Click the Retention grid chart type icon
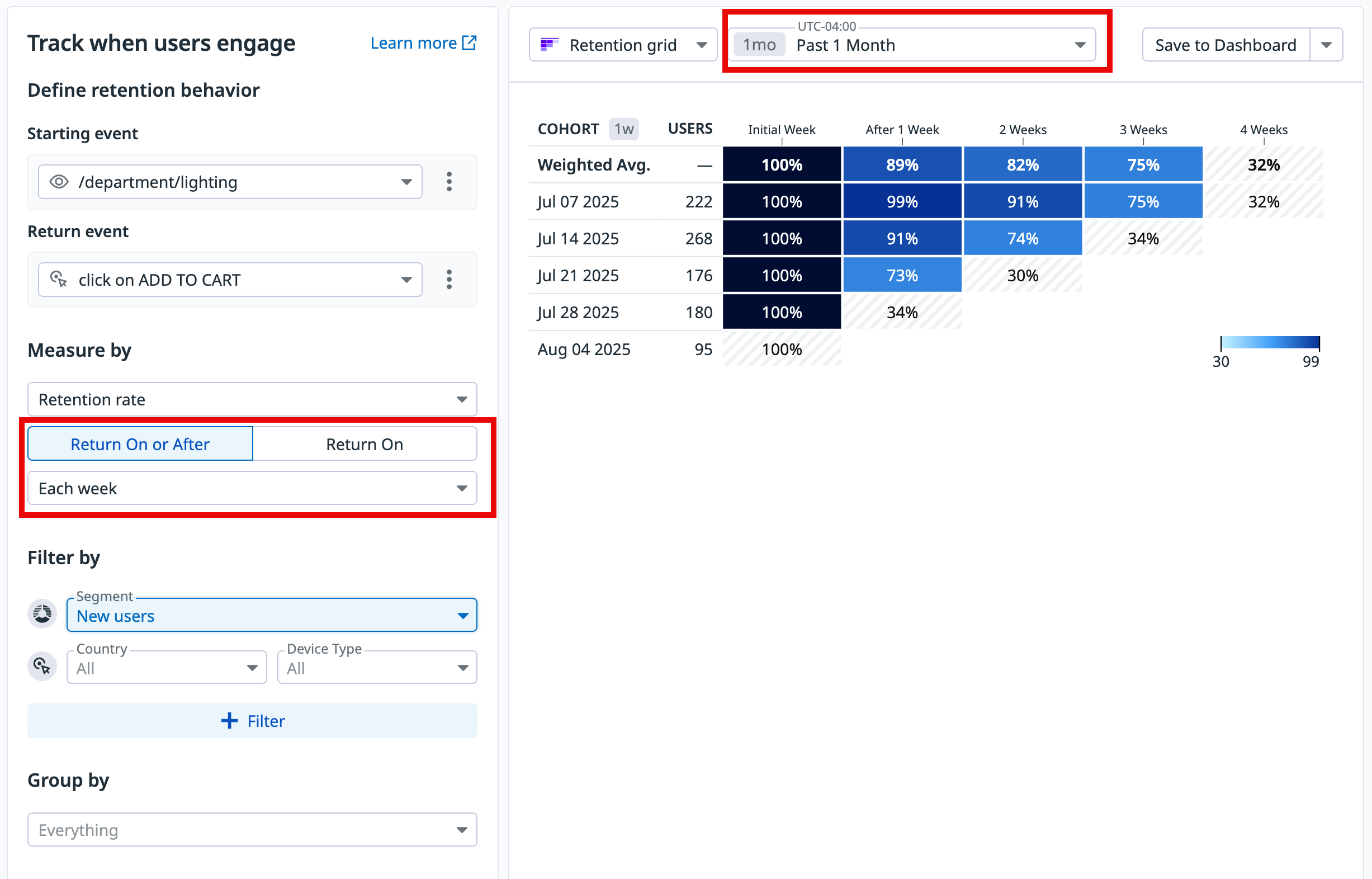Image resolution: width=1372 pixels, height=879 pixels. click(551, 45)
